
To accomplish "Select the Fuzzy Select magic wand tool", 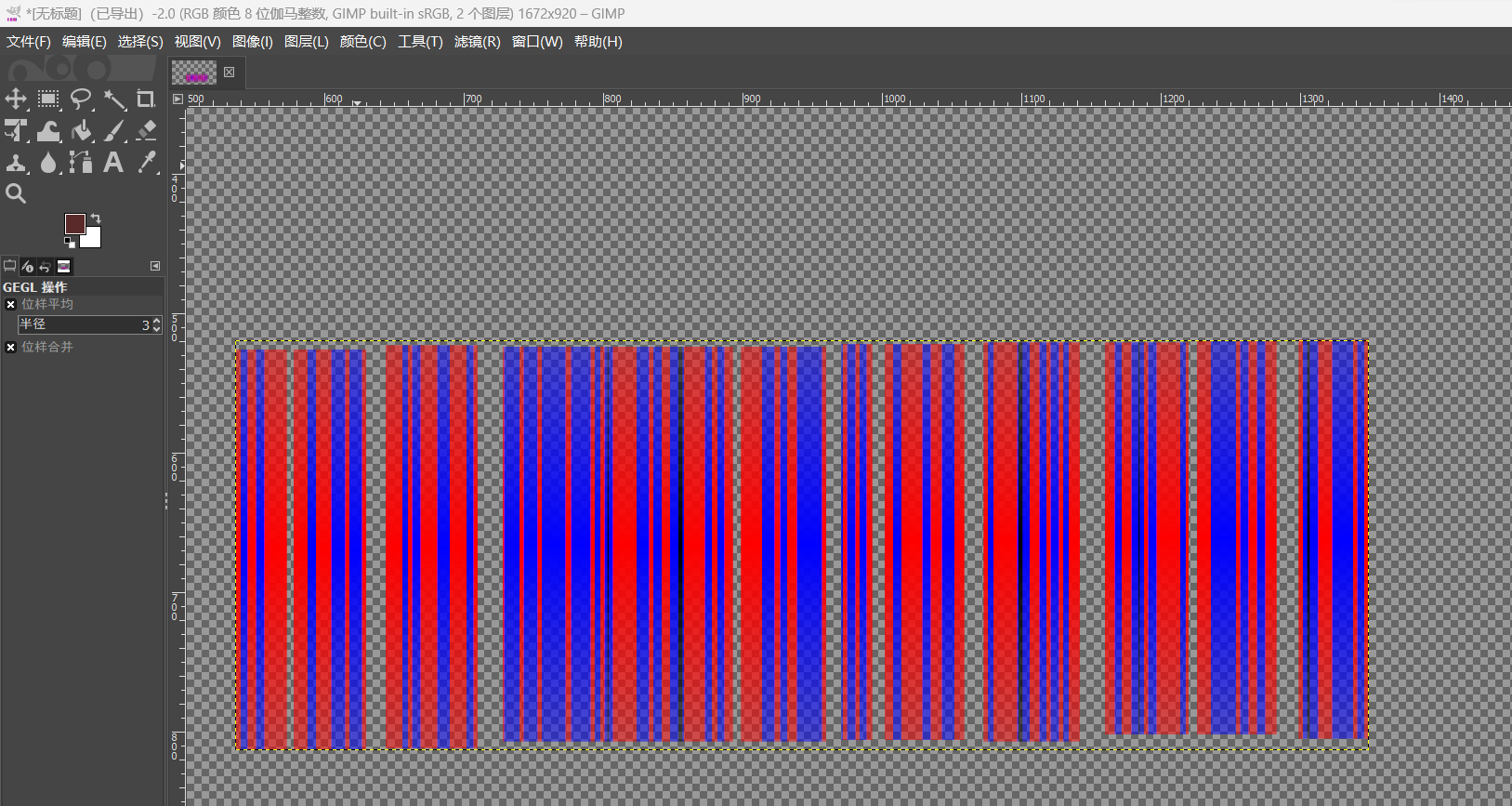I will point(113,99).
